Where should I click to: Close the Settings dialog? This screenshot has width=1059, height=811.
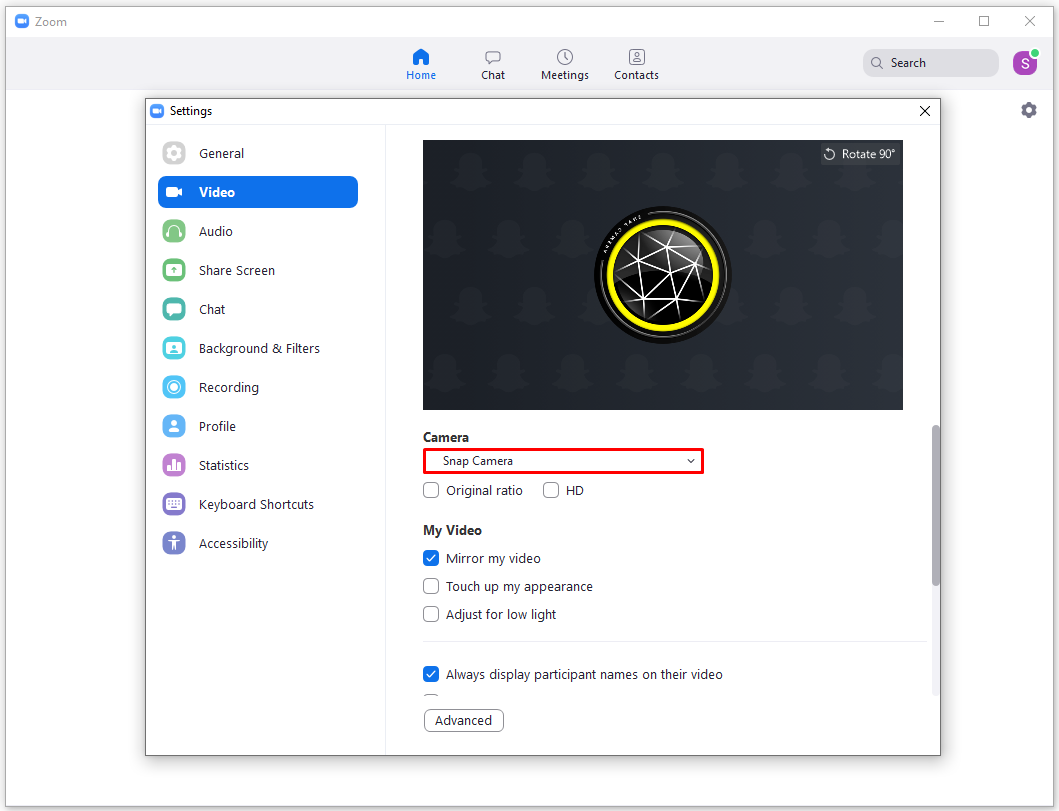(925, 111)
